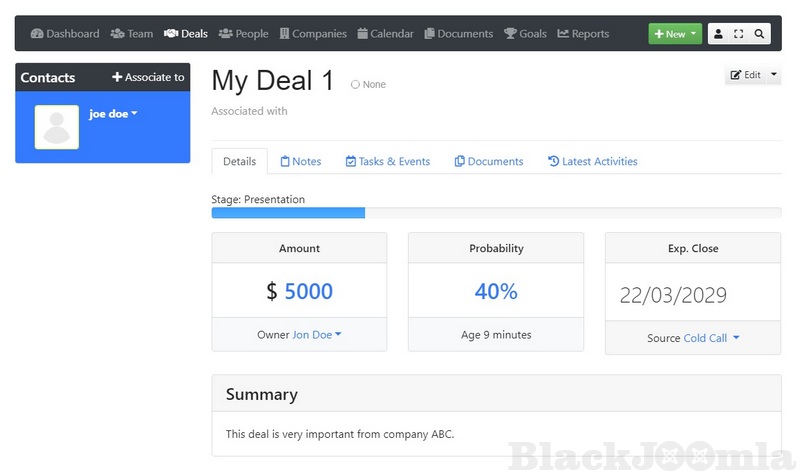Open the Owner Jon Doe dropdown

click(x=316, y=335)
